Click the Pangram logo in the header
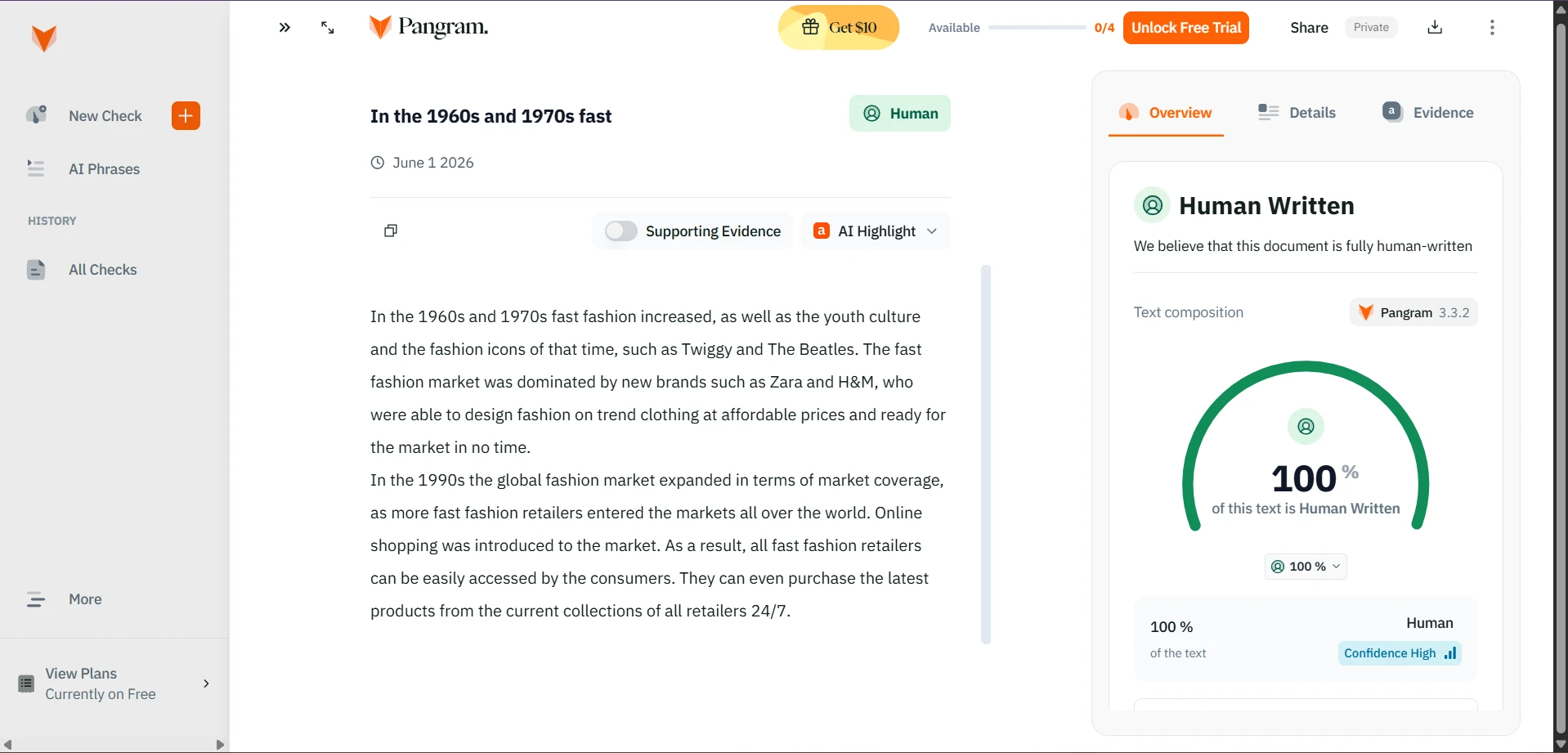Screen dimensions: 1568x753 [x=428, y=27]
